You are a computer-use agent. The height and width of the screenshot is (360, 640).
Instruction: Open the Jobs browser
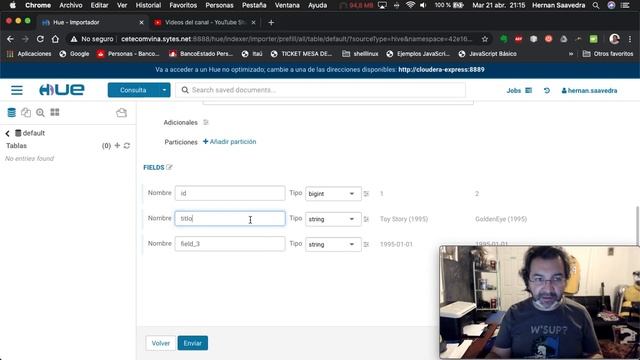pyautogui.click(x=519, y=91)
